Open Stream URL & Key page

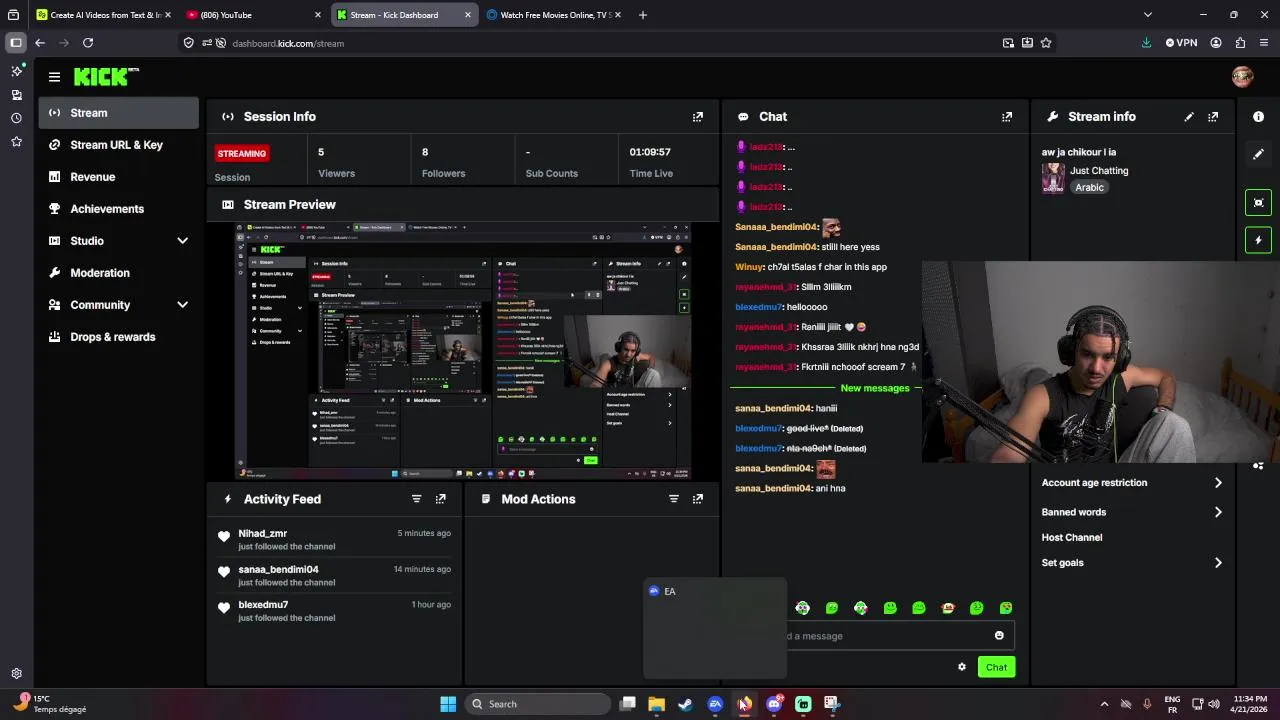pos(119,145)
